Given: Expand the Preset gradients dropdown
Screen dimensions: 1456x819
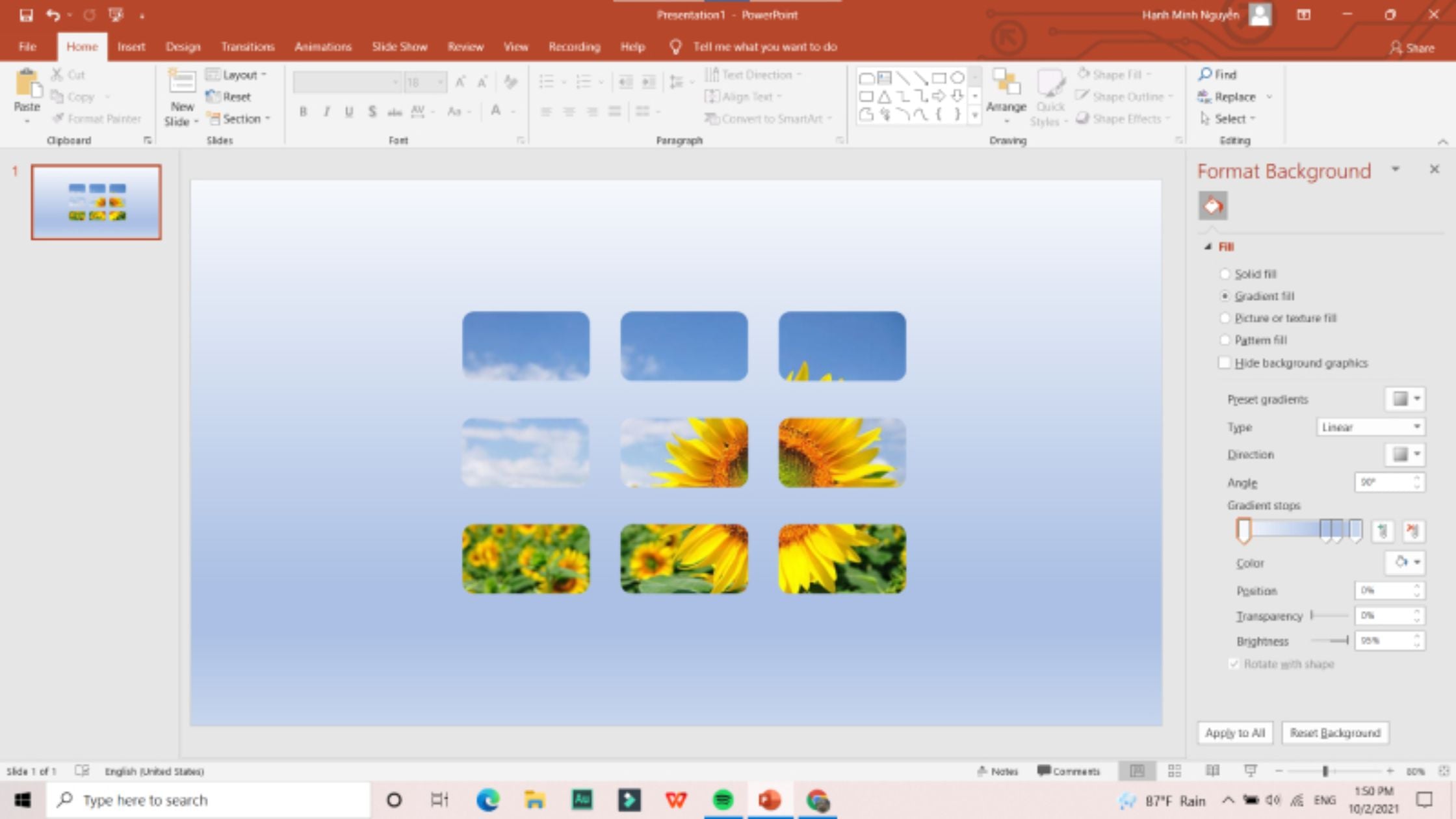Looking at the screenshot, I should (x=1405, y=399).
